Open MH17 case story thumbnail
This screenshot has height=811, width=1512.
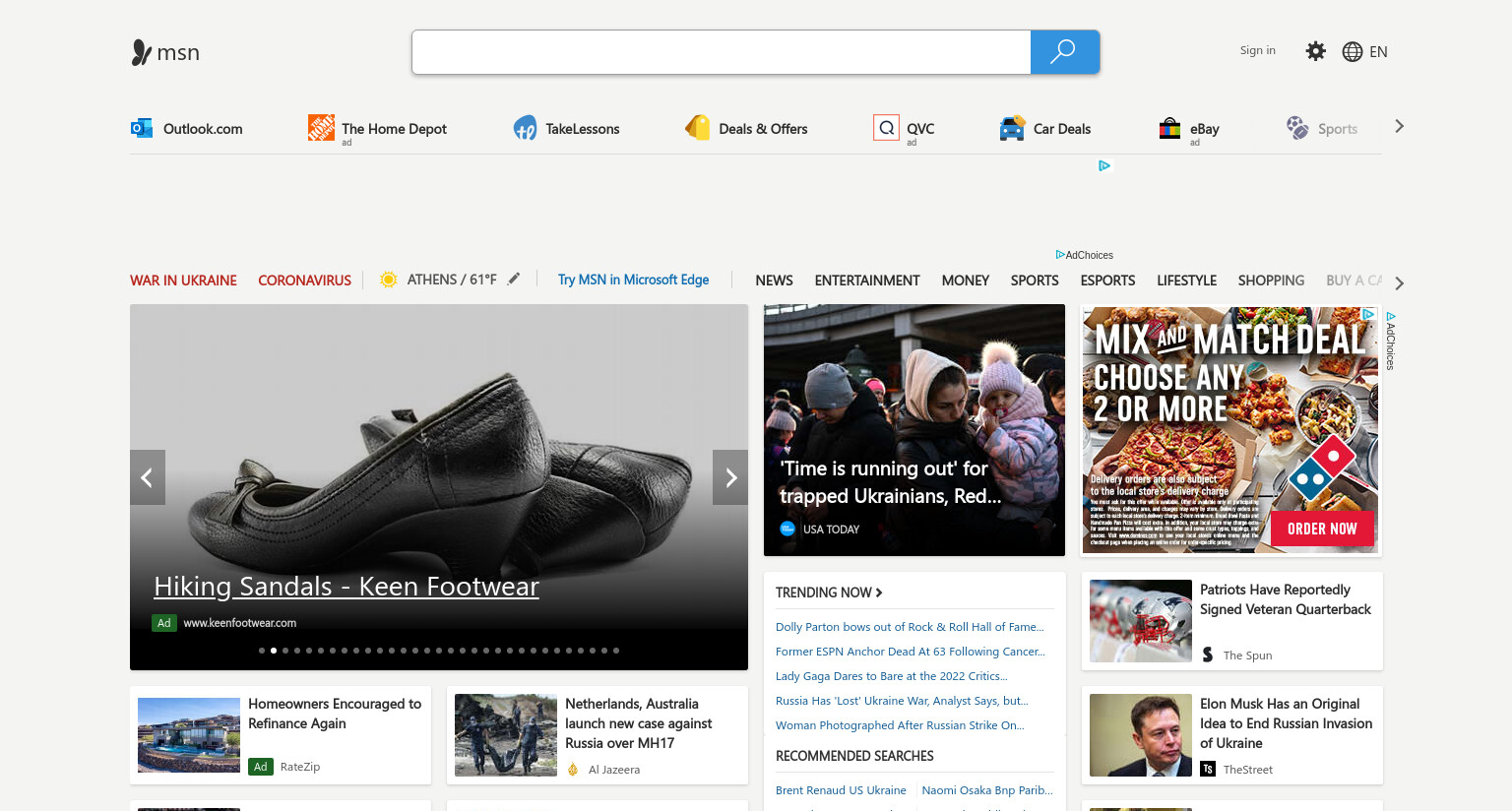pos(506,735)
